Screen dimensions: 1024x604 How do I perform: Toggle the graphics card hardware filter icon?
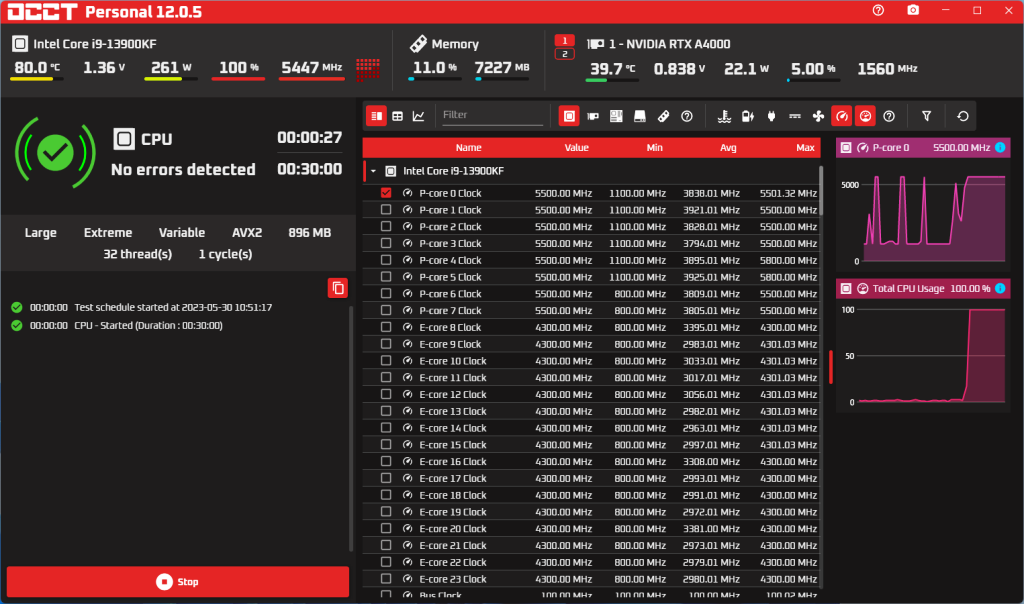(593, 116)
